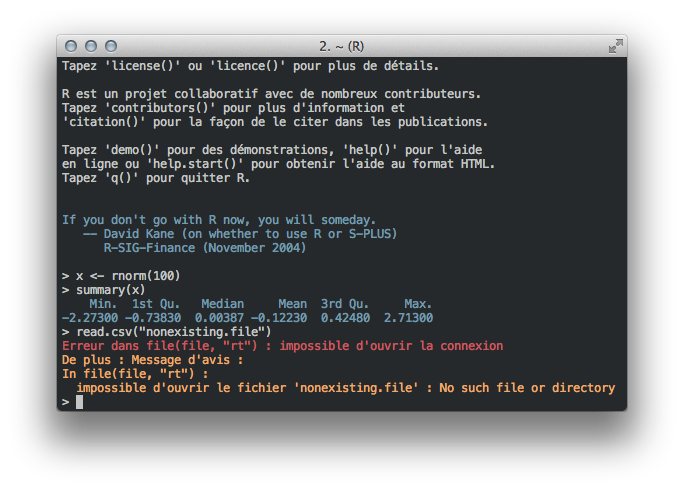Viewport: 684px width, 490px height.
Task: Click the "De plus : Message d'avis" line
Action: (x=152, y=359)
